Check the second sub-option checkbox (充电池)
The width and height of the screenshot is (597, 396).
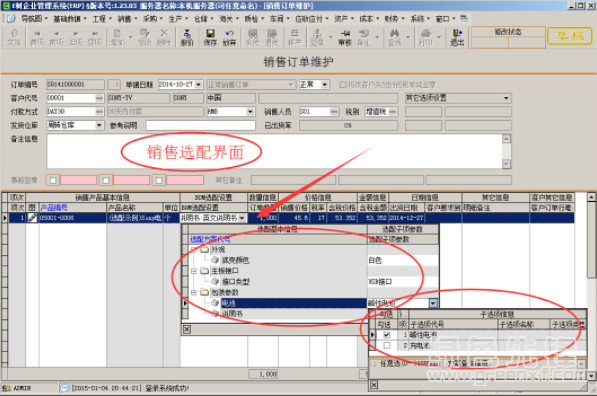(x=387, y=345)
